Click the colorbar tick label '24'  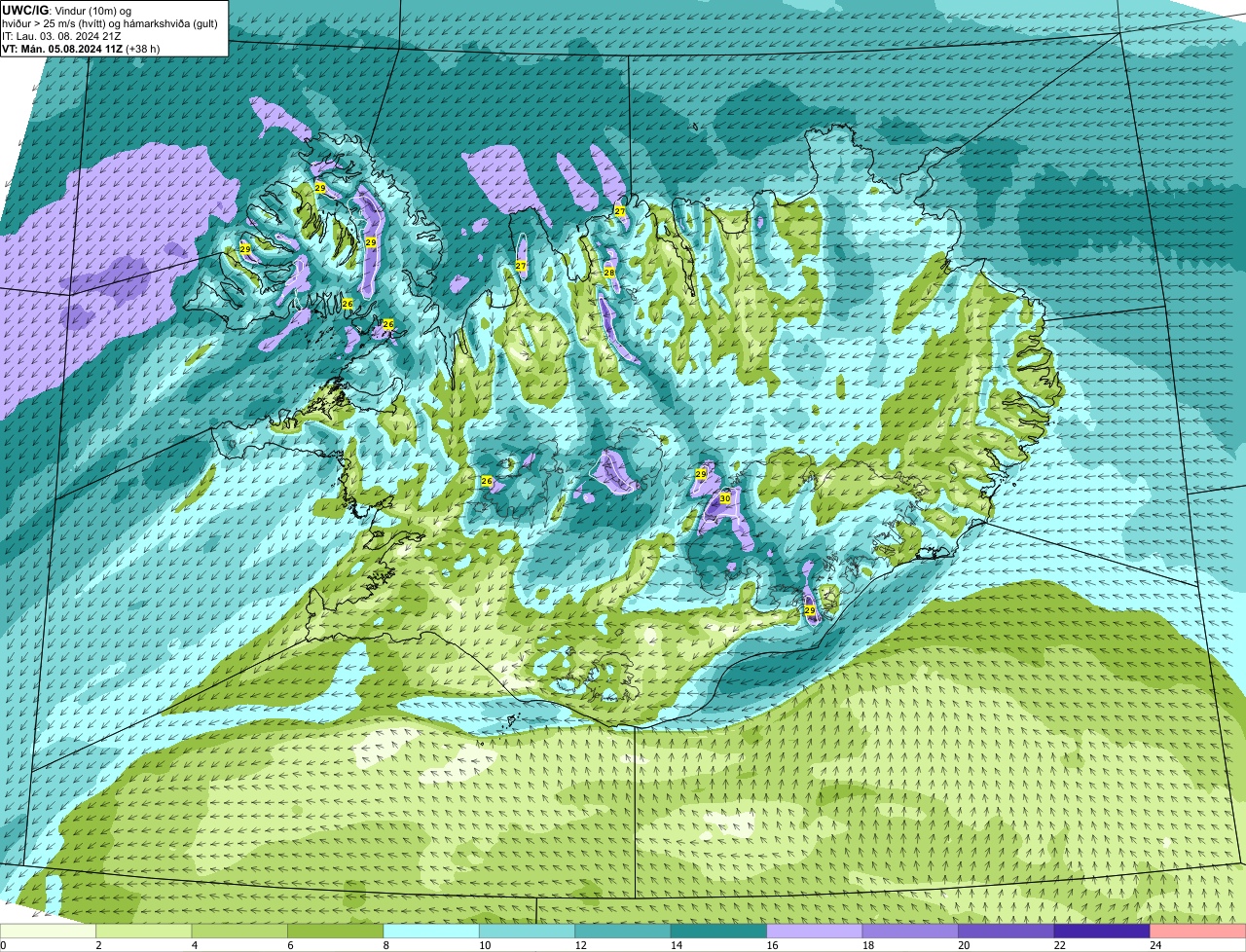click(x=1154, y=945)
